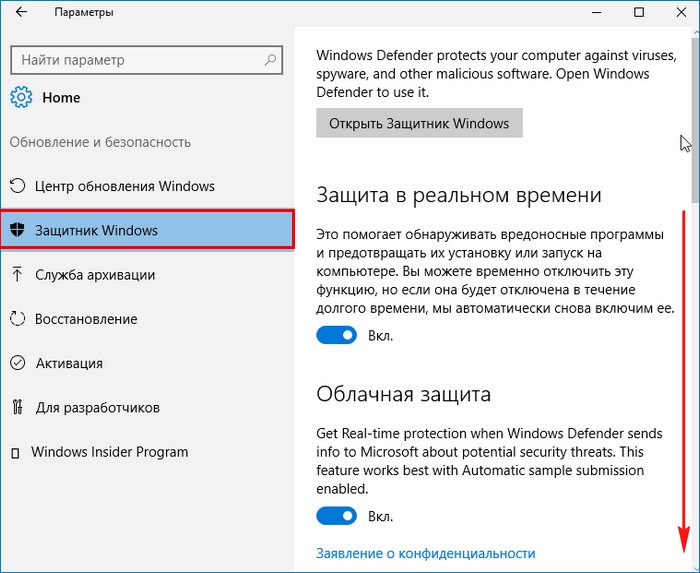
Task: Click the back arrow icon
Action: pos(21,12)
